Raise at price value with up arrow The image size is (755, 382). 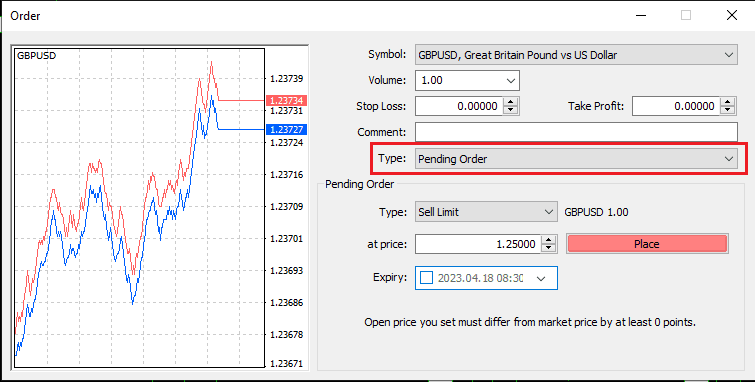(548, 240)
